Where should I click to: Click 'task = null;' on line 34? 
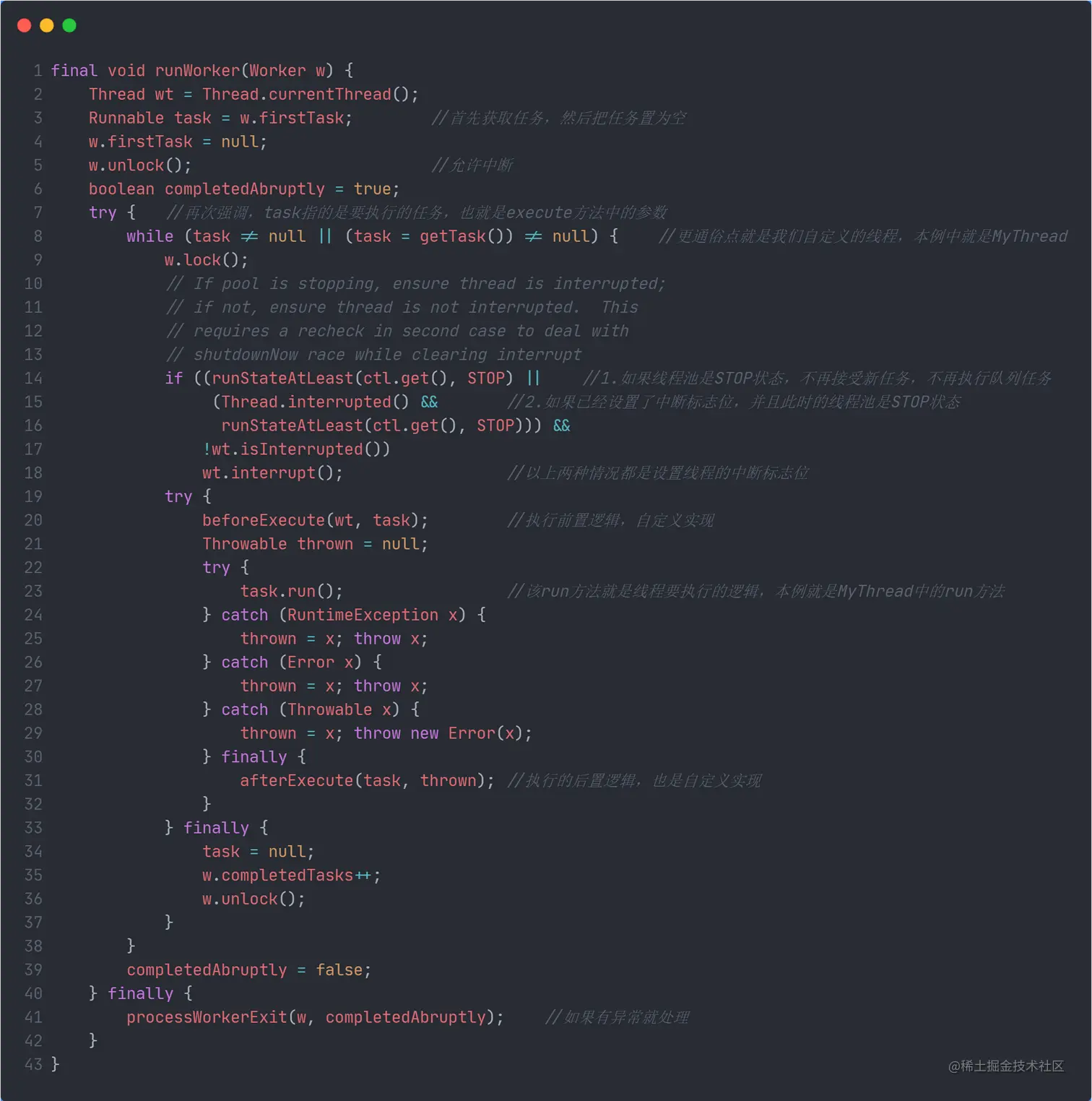(259, 852)
